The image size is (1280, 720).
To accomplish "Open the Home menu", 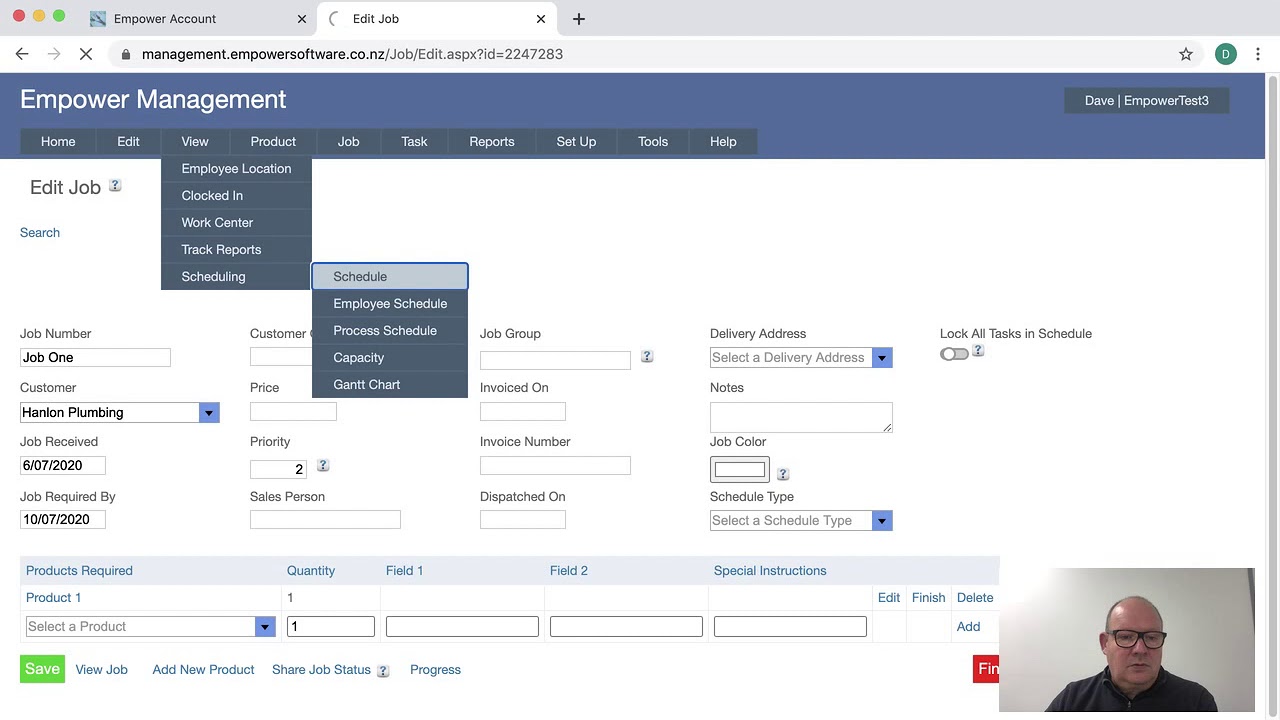I will tap(58, 142).
